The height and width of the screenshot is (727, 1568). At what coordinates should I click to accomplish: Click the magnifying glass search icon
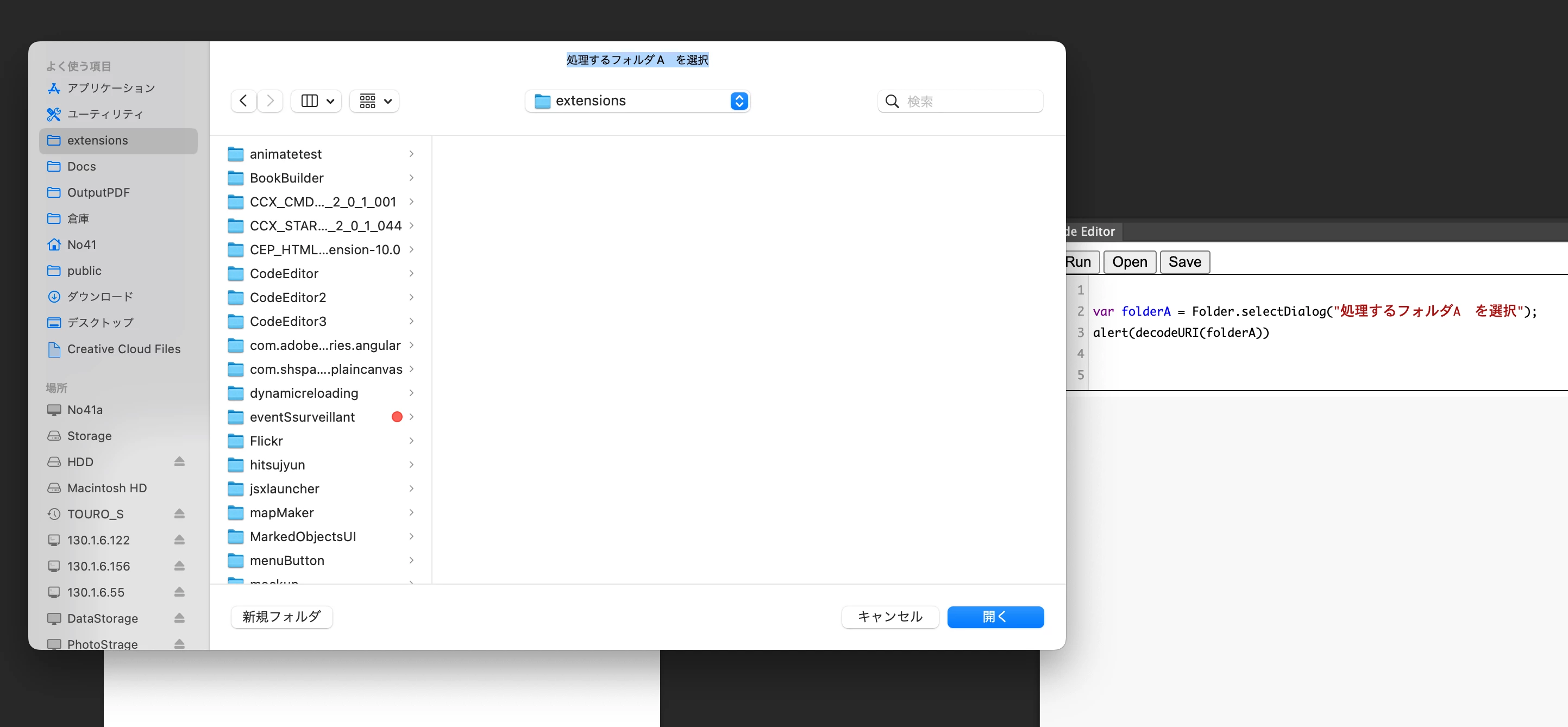[x=892, y=101]
